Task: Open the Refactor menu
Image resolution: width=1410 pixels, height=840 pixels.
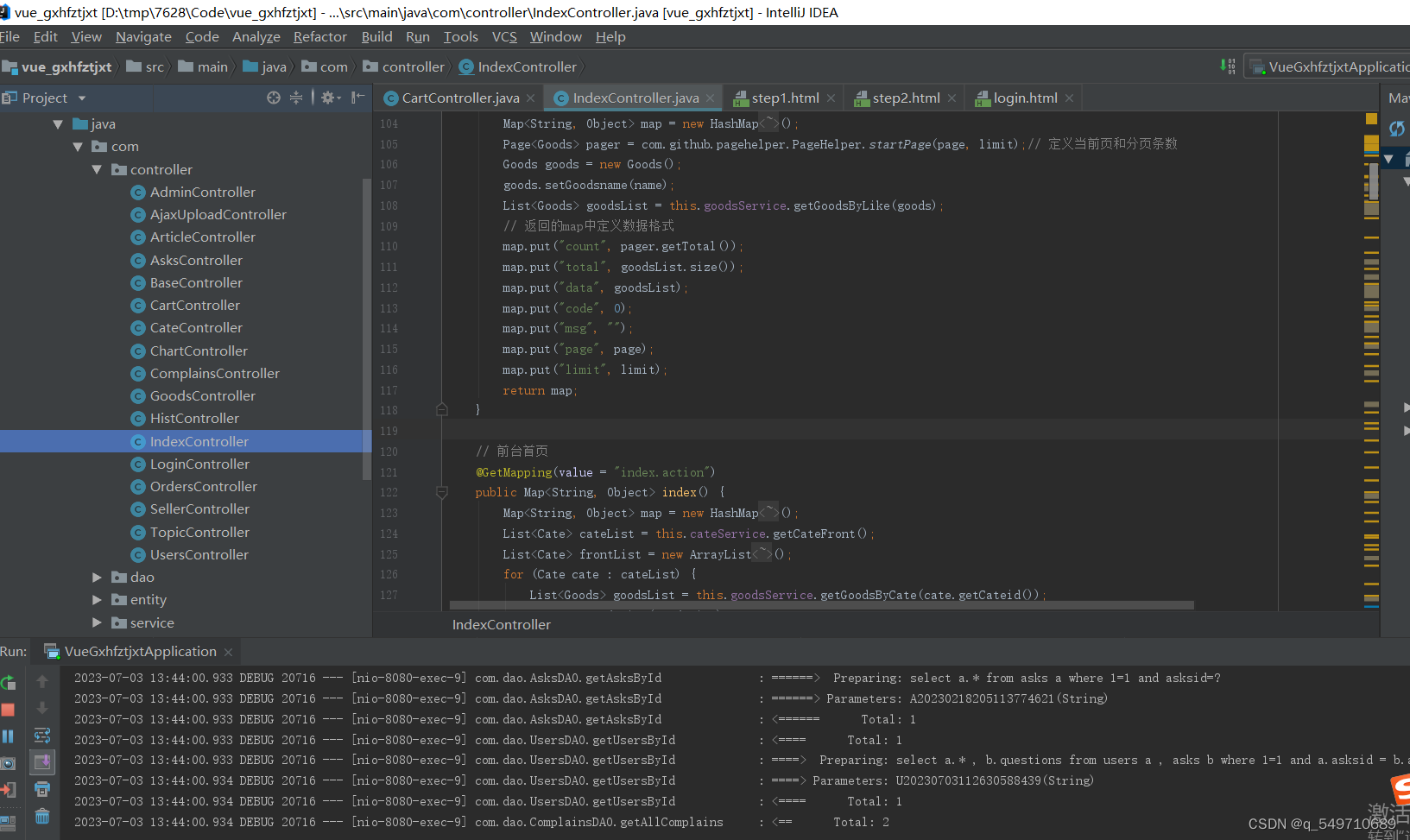Action: [319, 36]
